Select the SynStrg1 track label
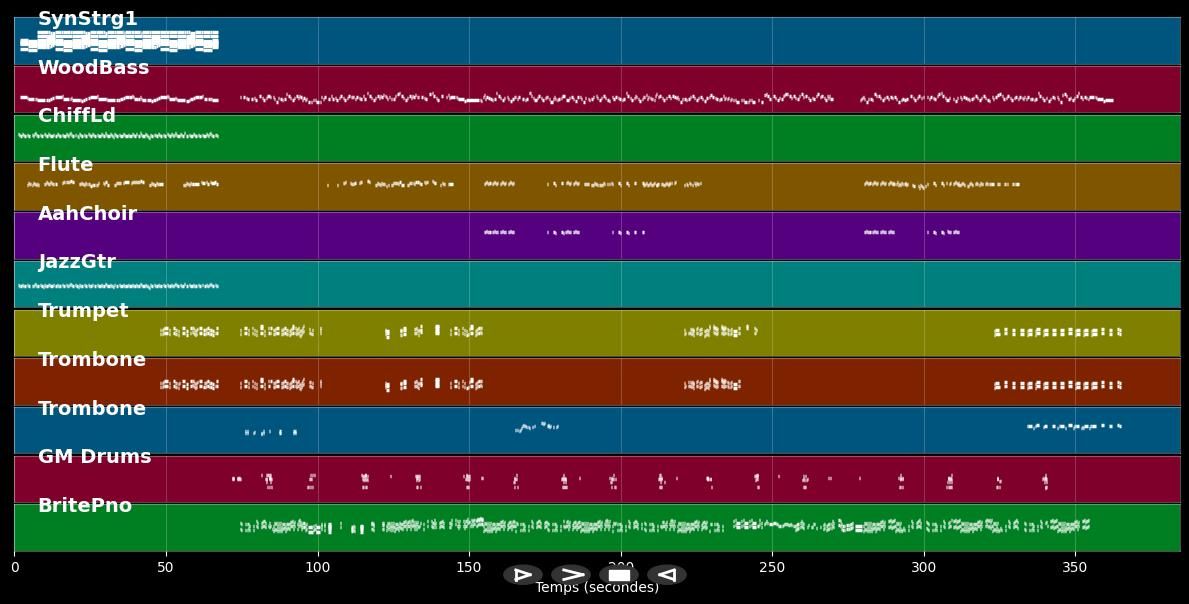The image size is (1189, 604). point(88,19)
